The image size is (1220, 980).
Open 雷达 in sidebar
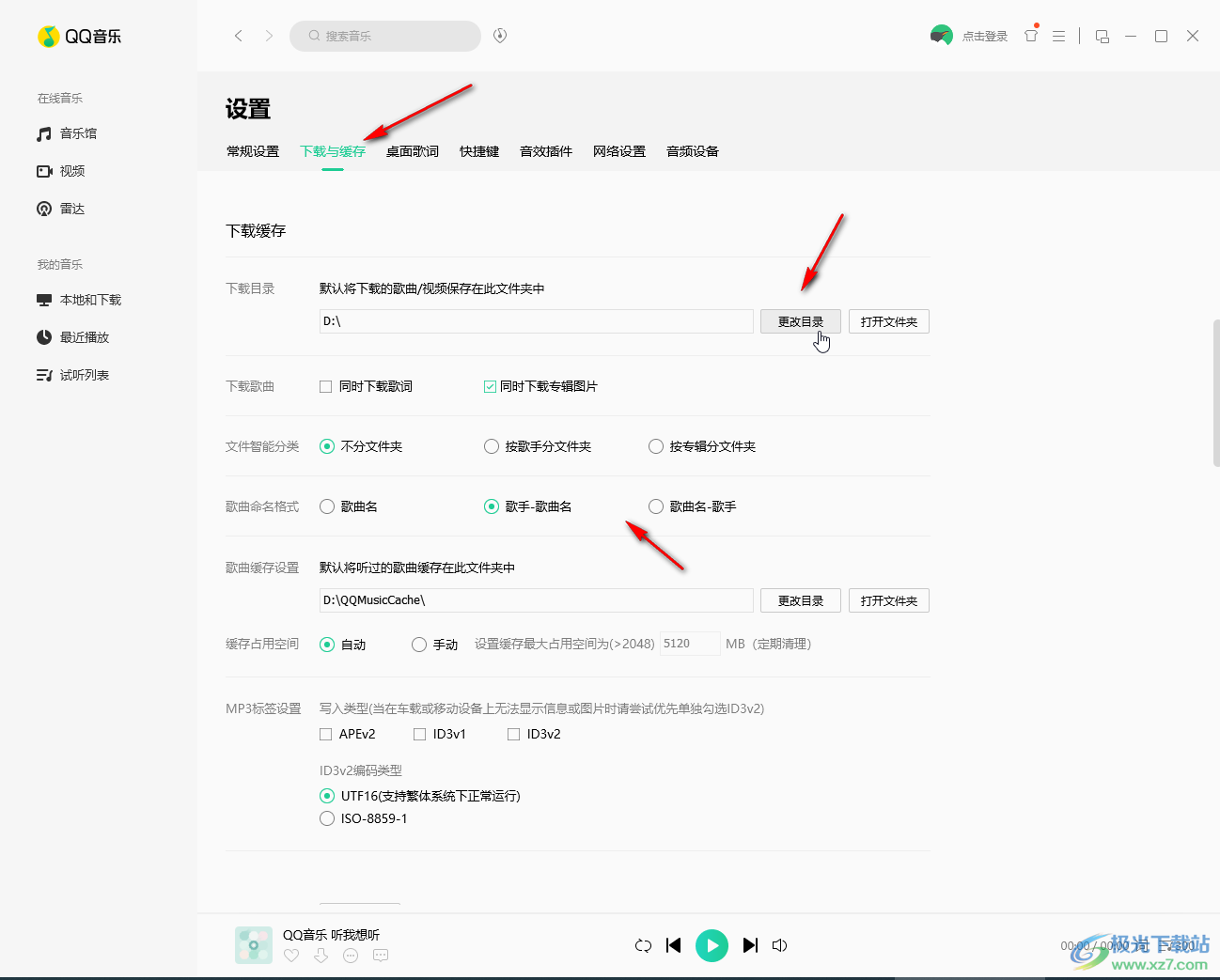pos(61,209)
